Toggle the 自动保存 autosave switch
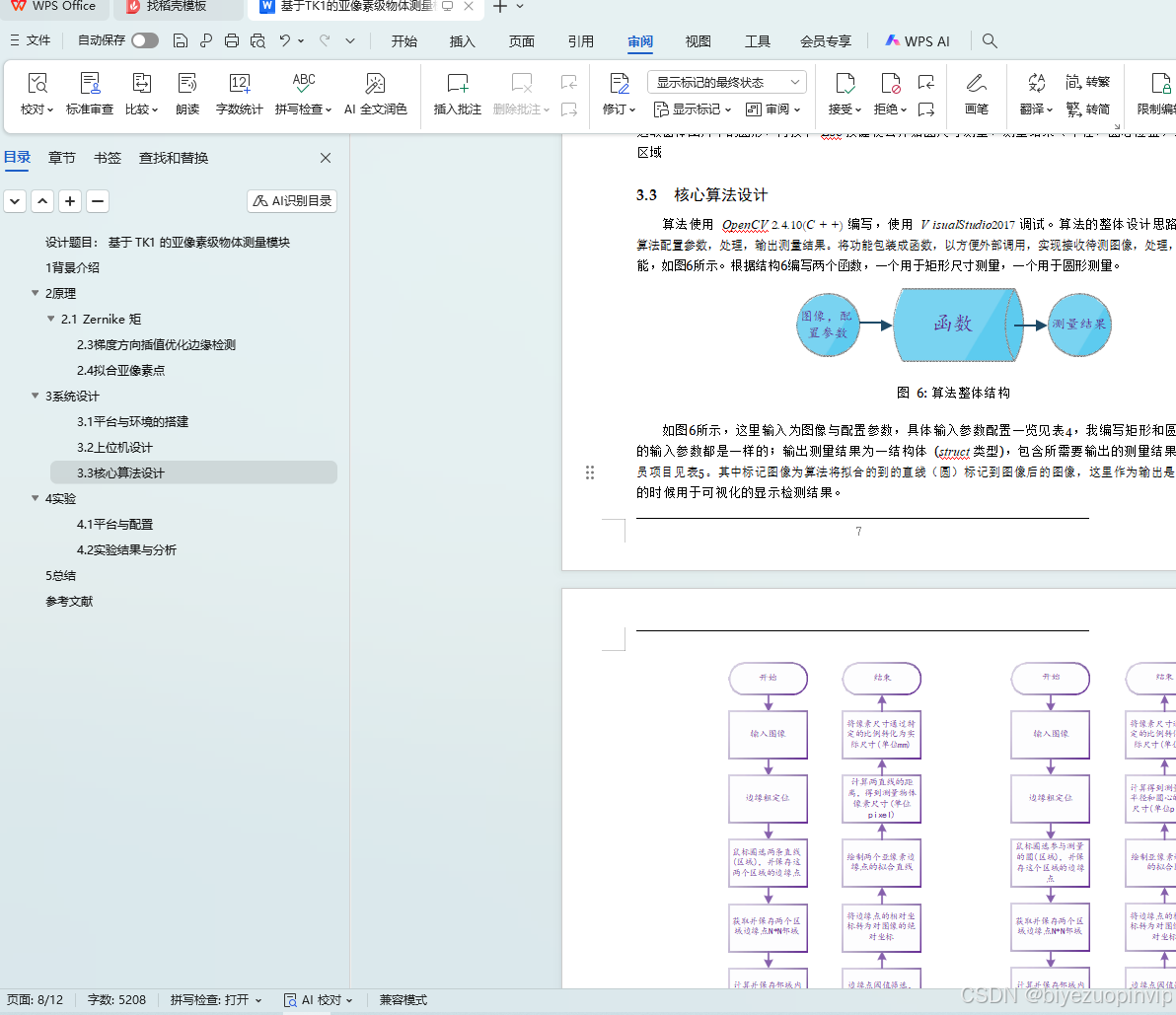1176x1015 pixels. 143,41
